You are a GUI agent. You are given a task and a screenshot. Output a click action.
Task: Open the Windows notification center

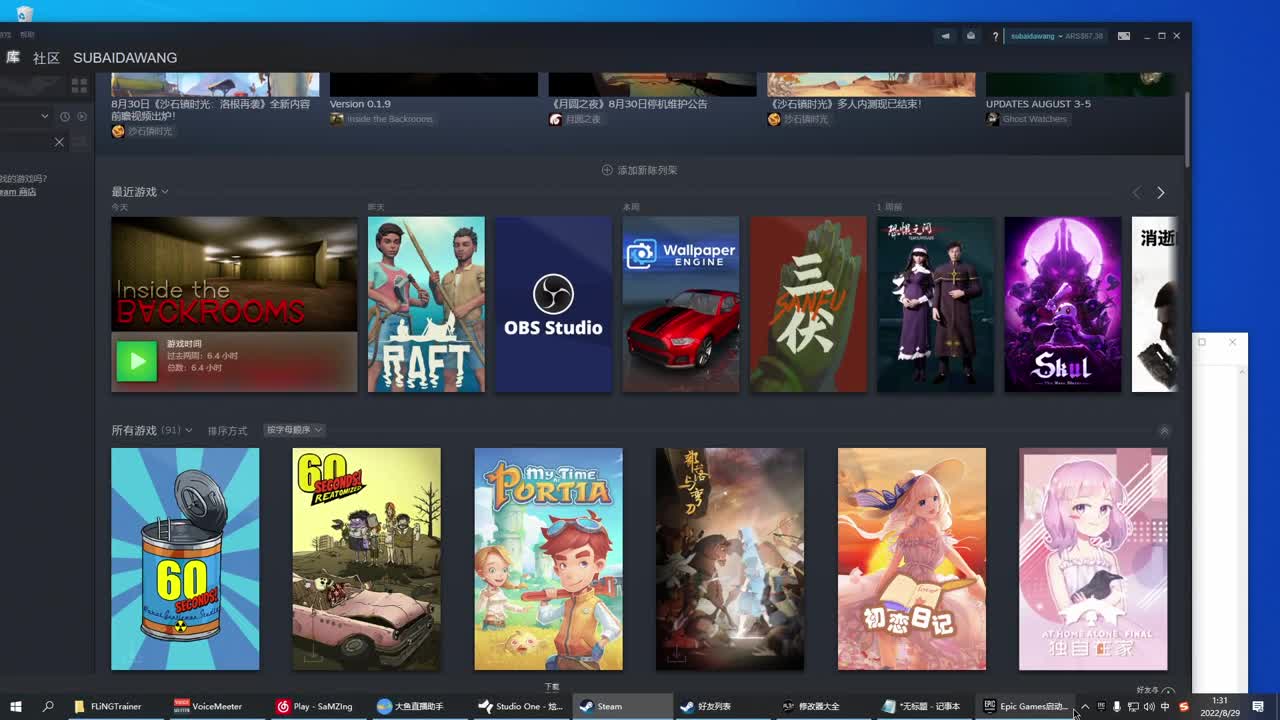click(1258, 706)
